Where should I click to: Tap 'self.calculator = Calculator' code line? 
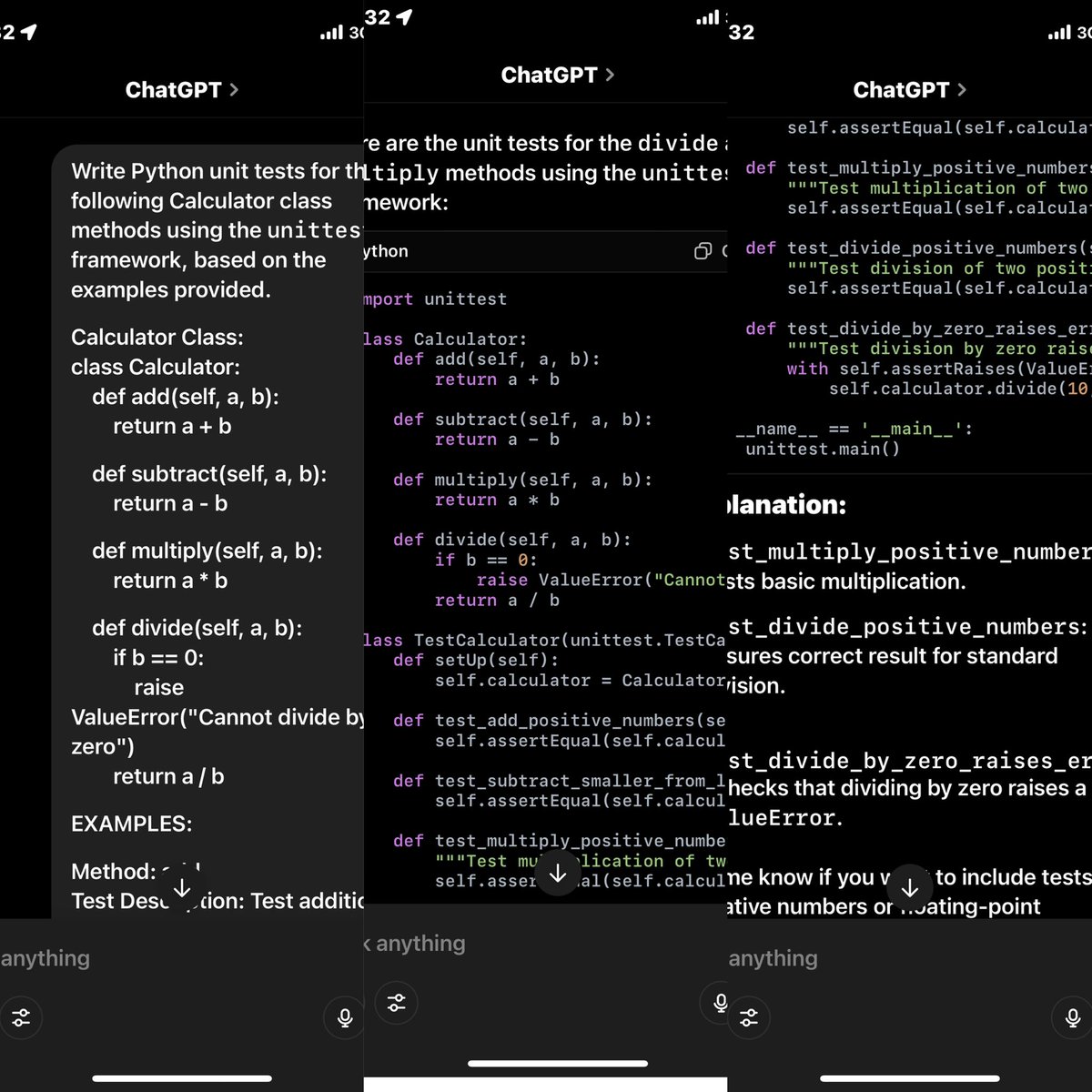click(x=581, y=681)
